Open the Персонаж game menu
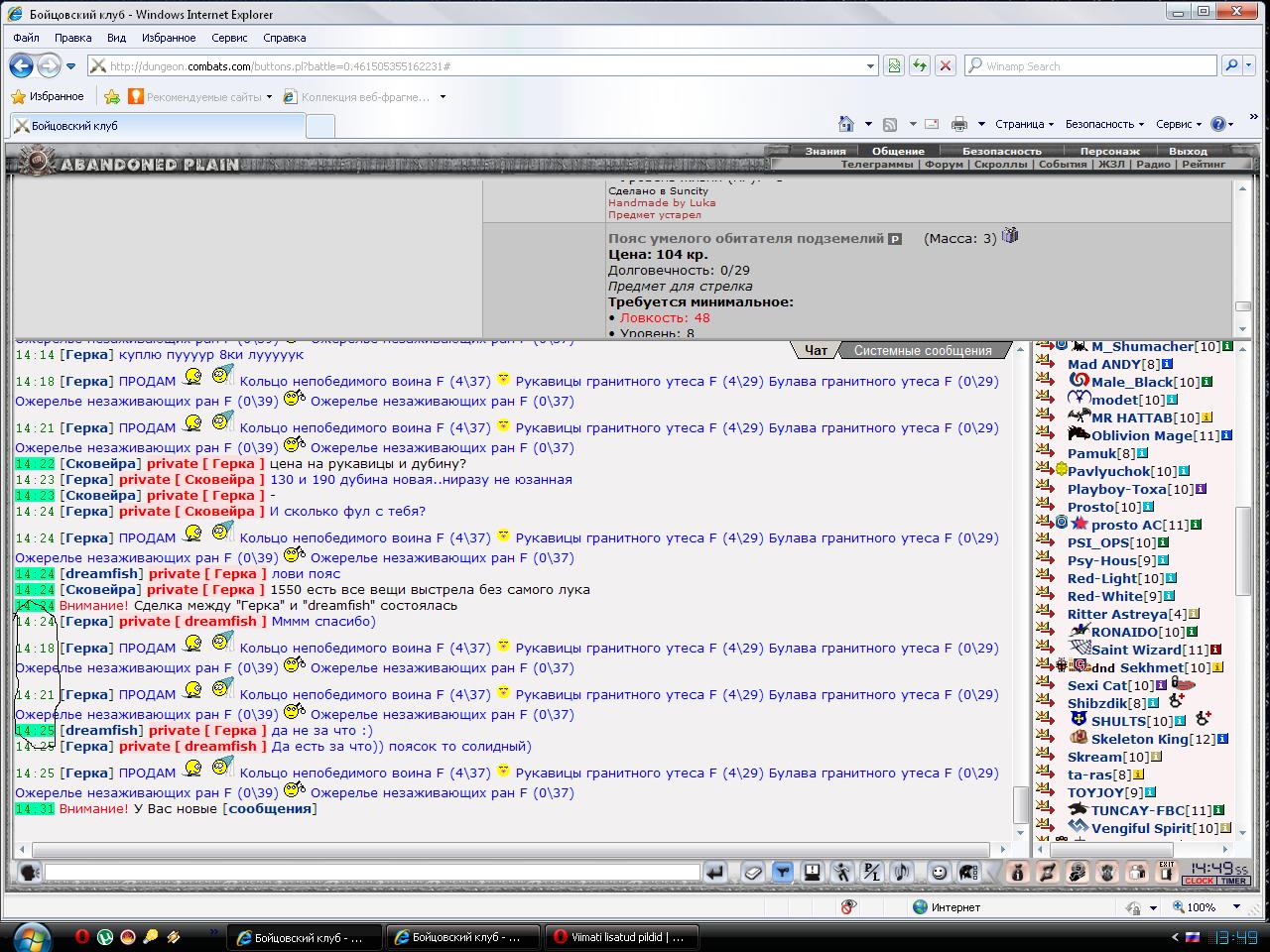 click(x=1109, y=152)
